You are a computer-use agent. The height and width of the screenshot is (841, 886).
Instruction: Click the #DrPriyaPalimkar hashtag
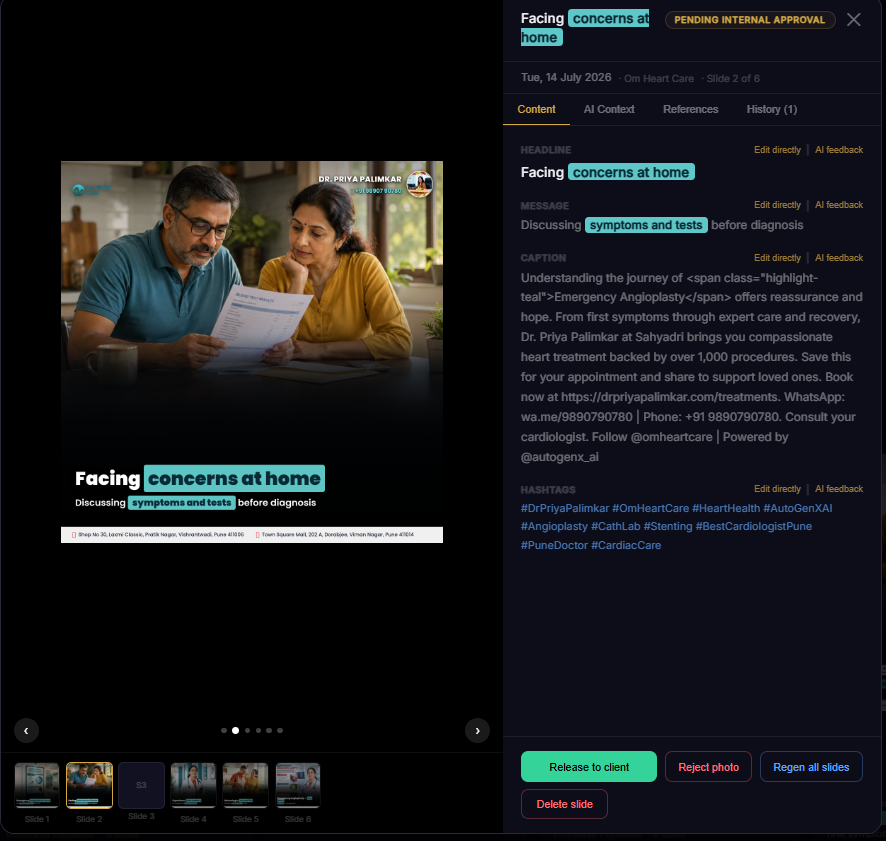565,508
